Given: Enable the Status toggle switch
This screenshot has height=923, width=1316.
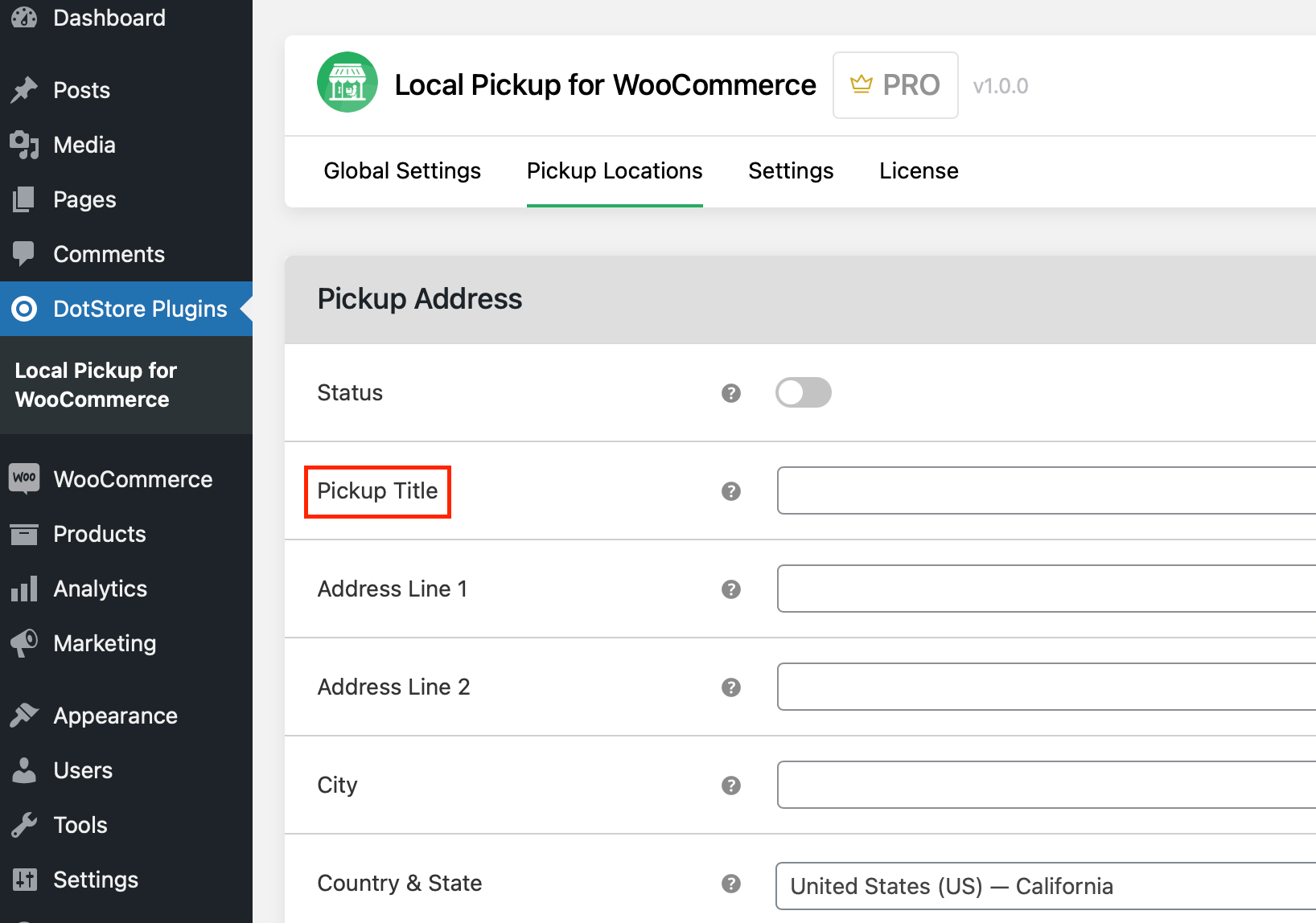Looking at the screenshot, I should [x=803, y=392].
